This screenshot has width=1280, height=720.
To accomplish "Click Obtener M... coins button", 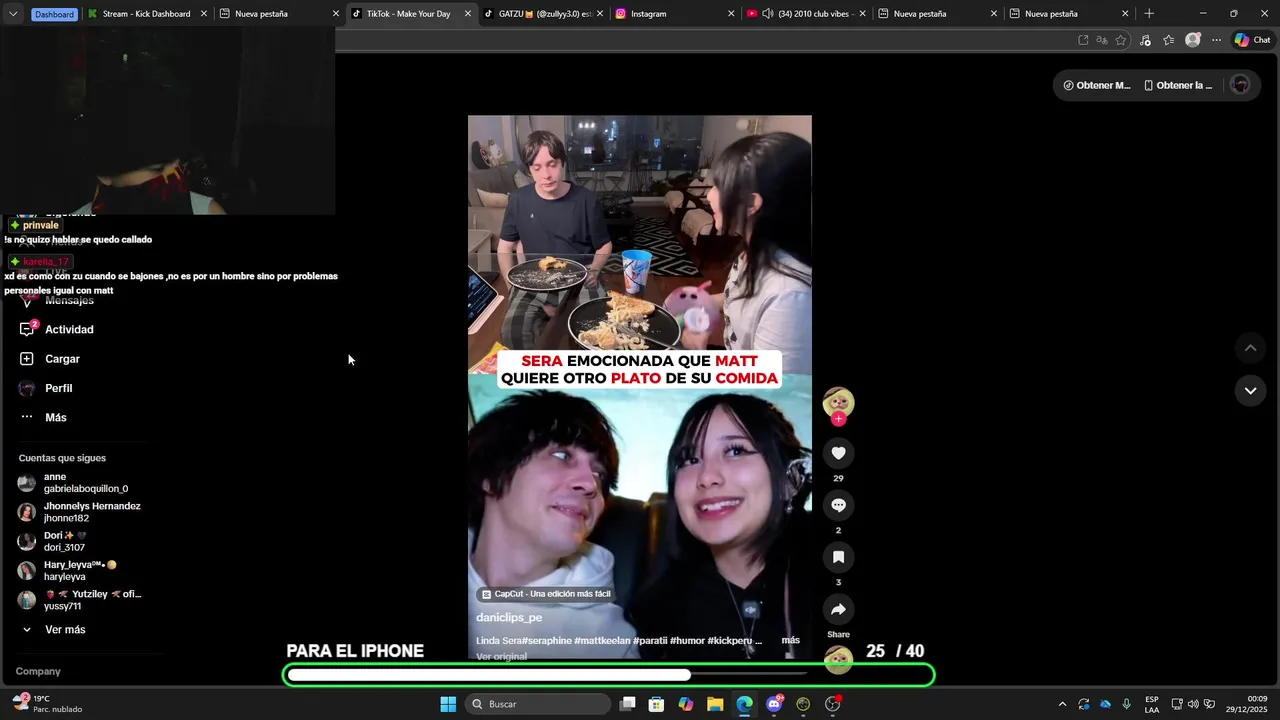I will click(x=1097, y=85).
